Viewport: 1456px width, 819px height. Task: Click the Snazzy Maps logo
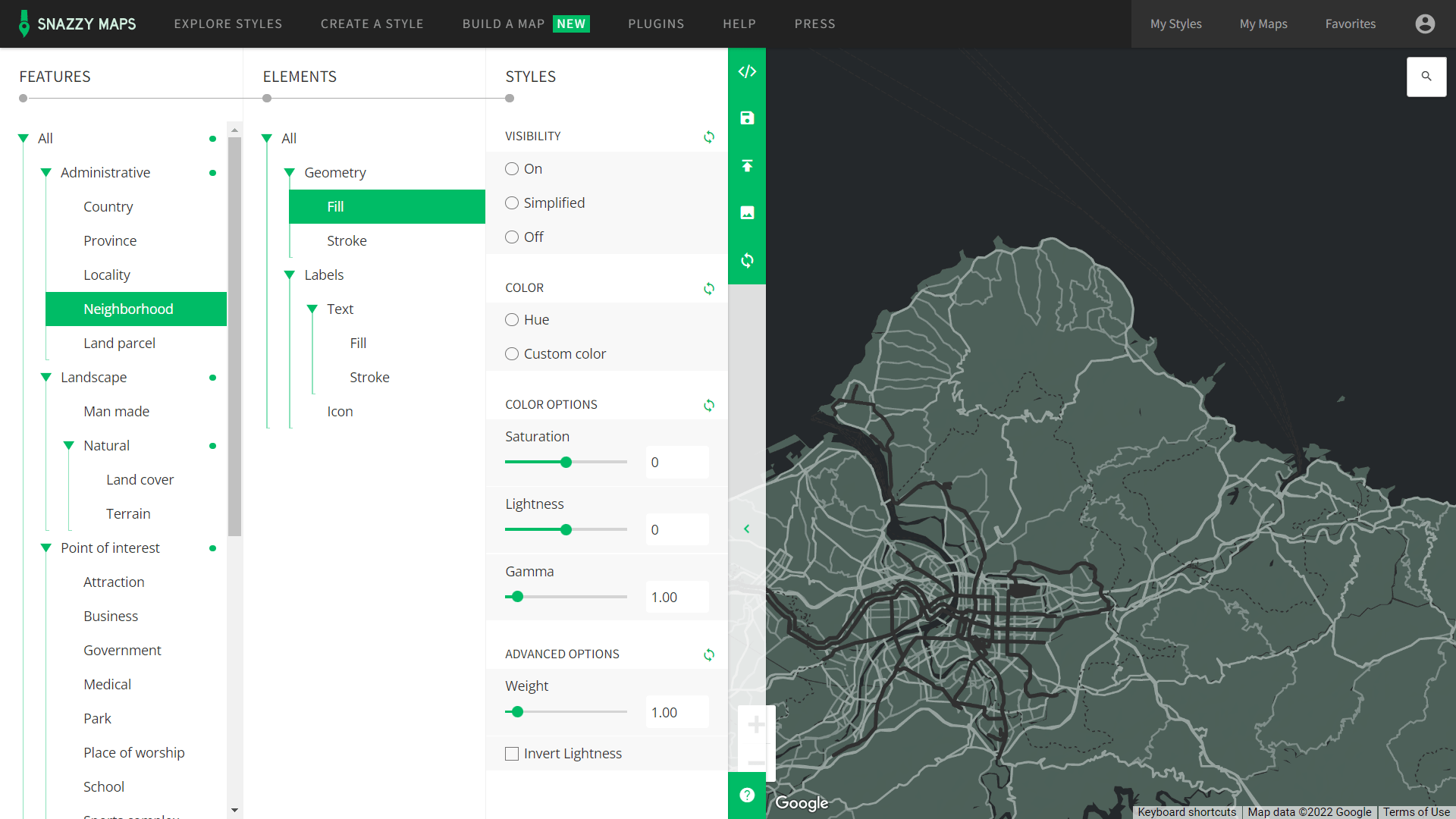coord(77,24)
